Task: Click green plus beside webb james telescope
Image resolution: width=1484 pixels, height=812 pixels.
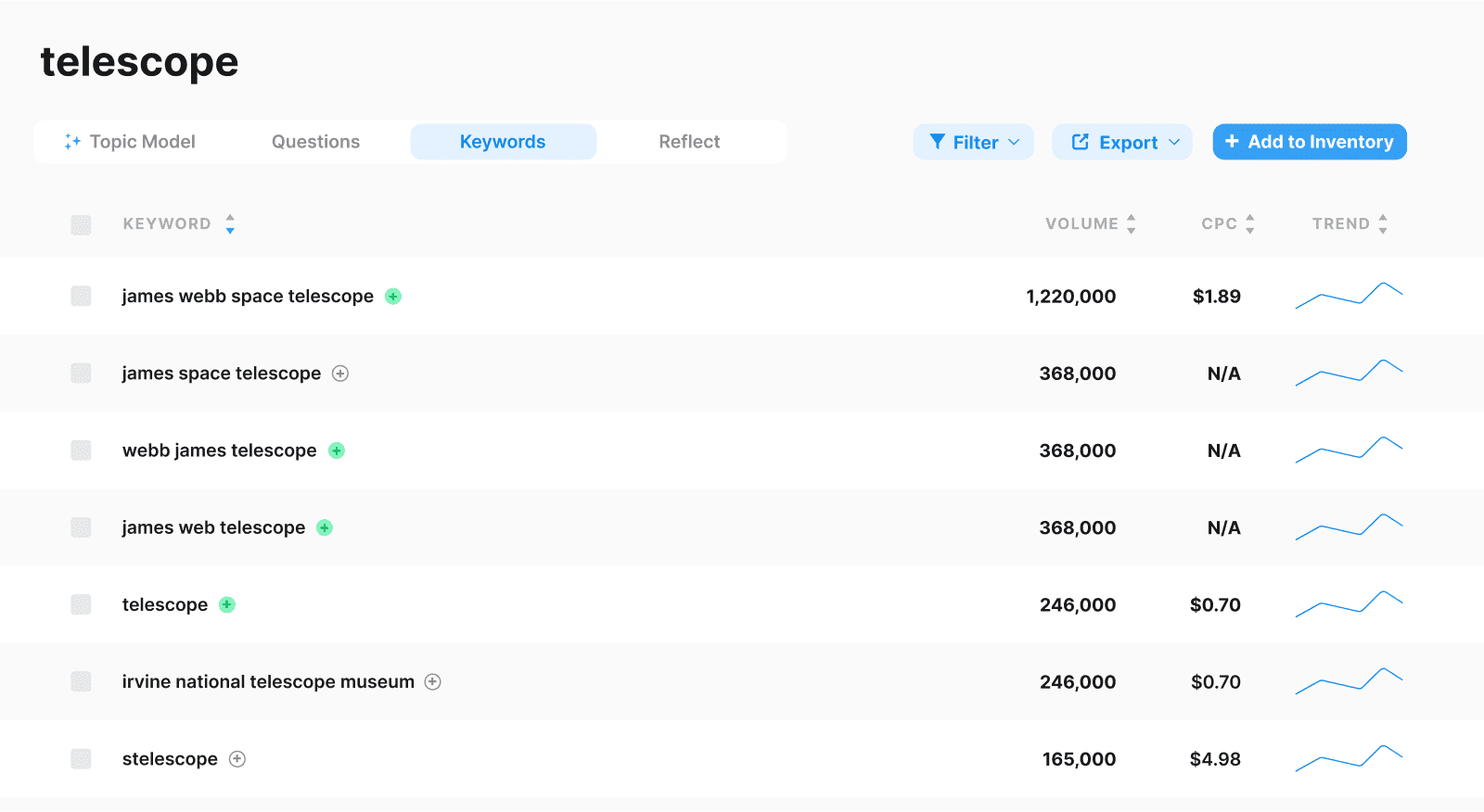Action: click(337, 450)
